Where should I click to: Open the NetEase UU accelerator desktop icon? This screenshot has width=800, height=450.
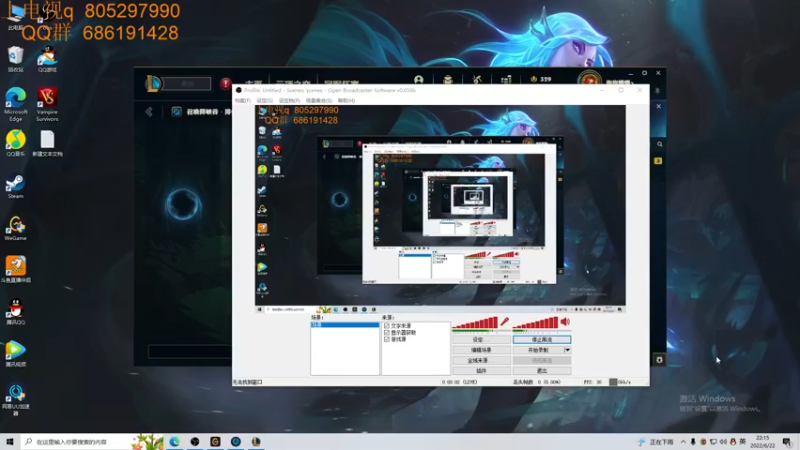point(15,399)
